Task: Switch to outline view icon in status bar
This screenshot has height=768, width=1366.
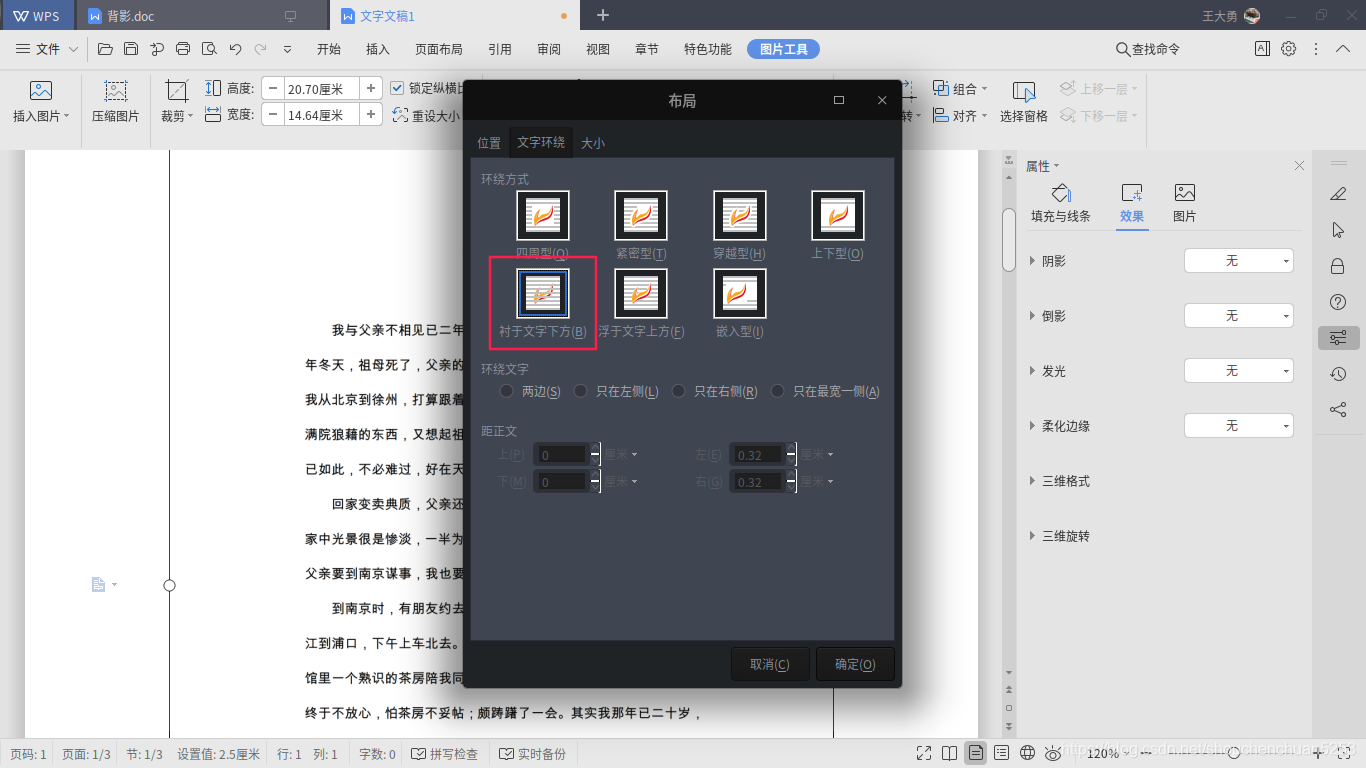Action: click(x=1001, y=753)
